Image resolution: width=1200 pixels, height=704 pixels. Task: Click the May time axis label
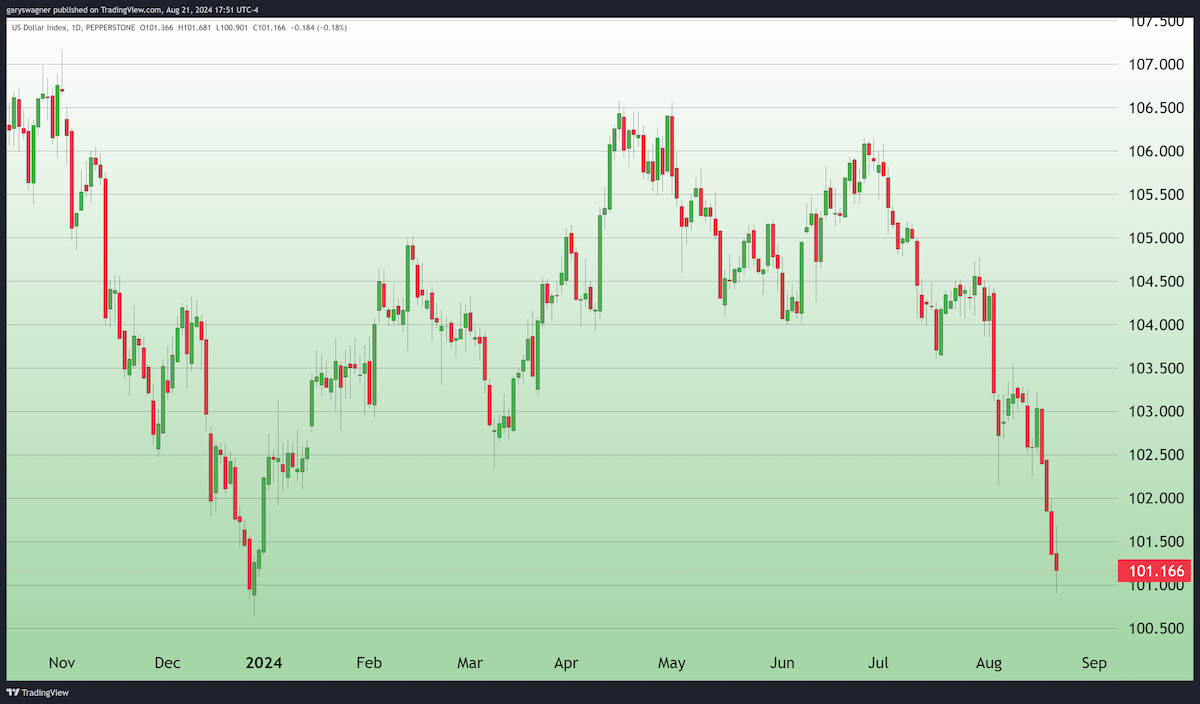tap(671, 663)
